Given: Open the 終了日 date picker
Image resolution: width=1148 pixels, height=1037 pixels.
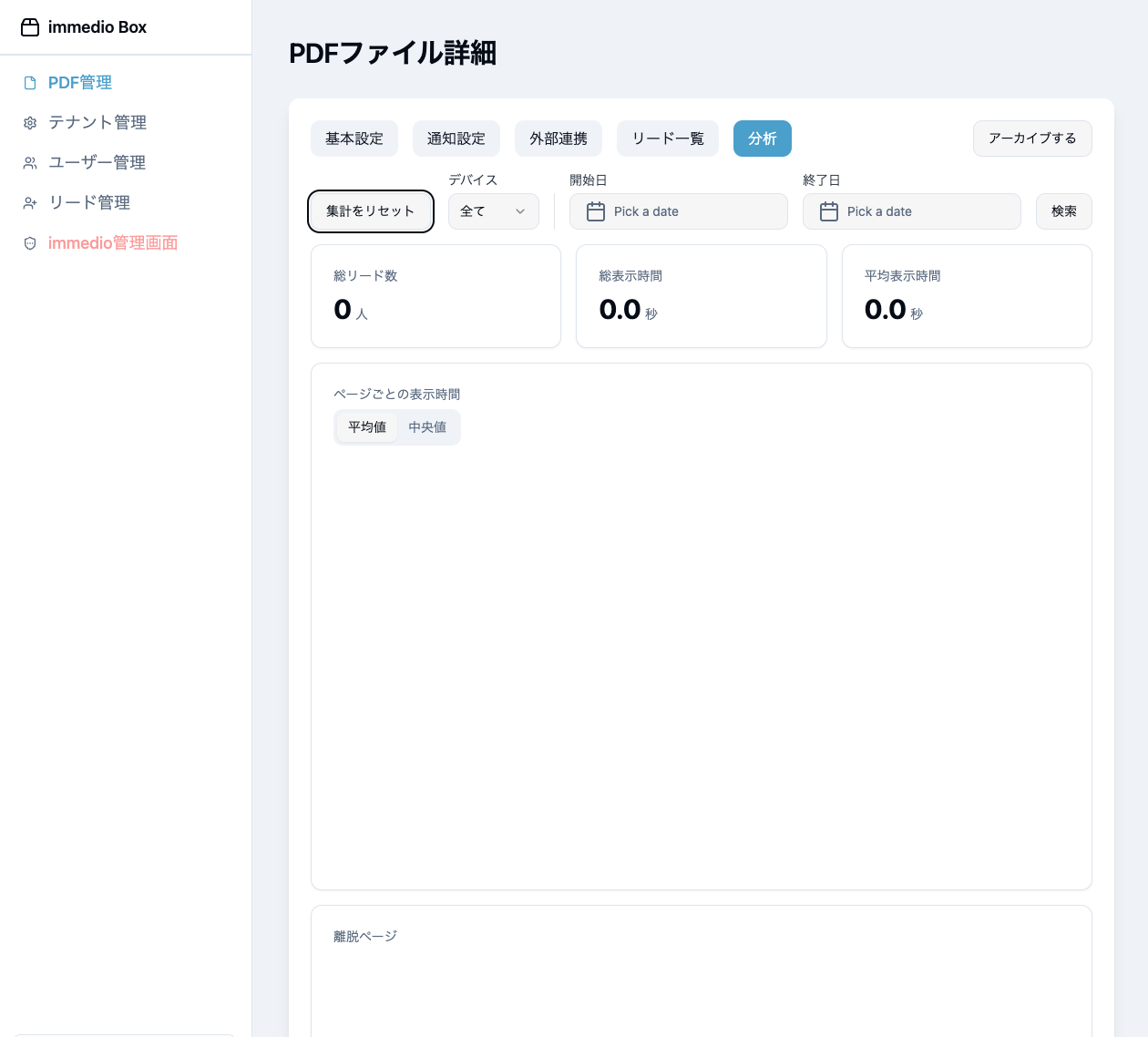Looking at the screenshot, I should [911, 211].
